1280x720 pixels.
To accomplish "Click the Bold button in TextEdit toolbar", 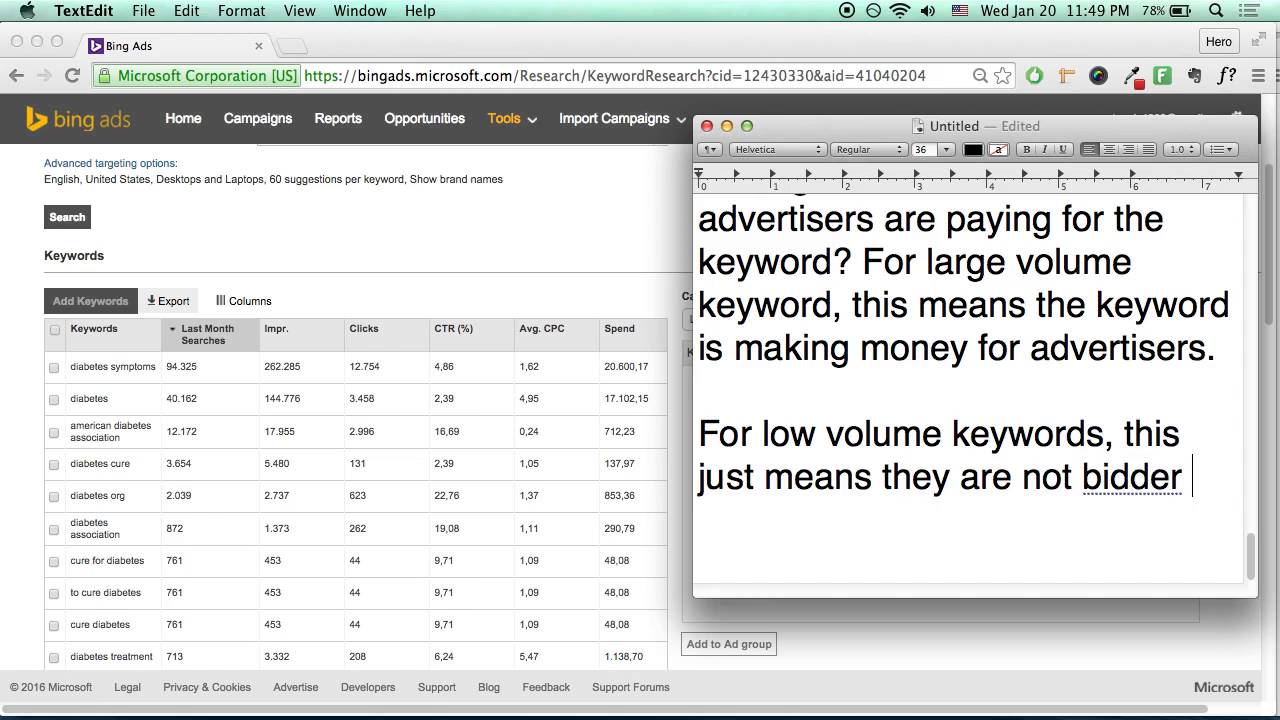I will tap(1026, 149).
